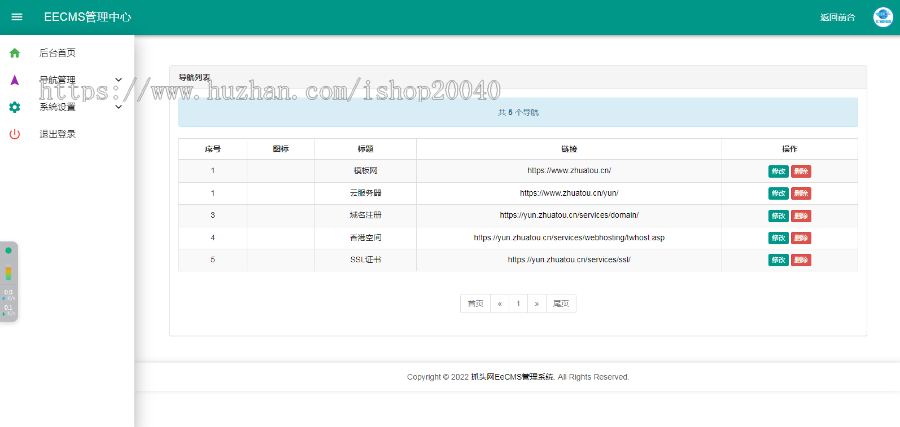Click the red power icon for logout
Viewport: 900px width, 427px height.
(x=15, y=134)
